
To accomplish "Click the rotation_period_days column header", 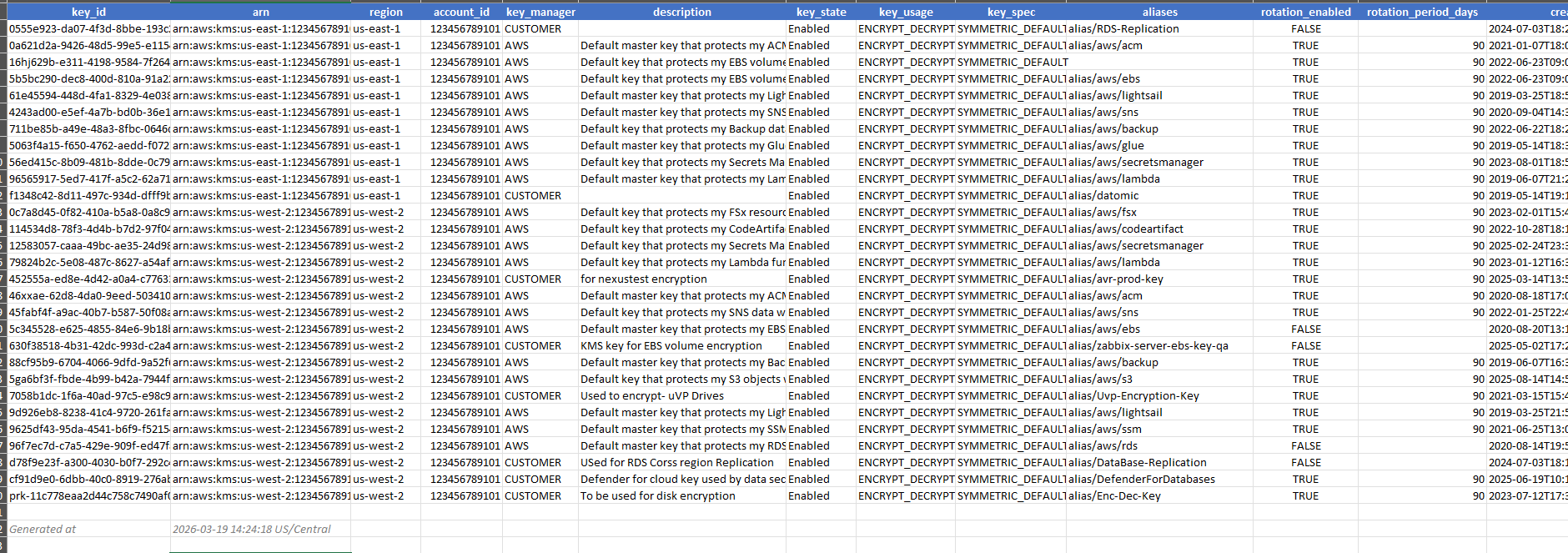I will (x=1422, y=12).
